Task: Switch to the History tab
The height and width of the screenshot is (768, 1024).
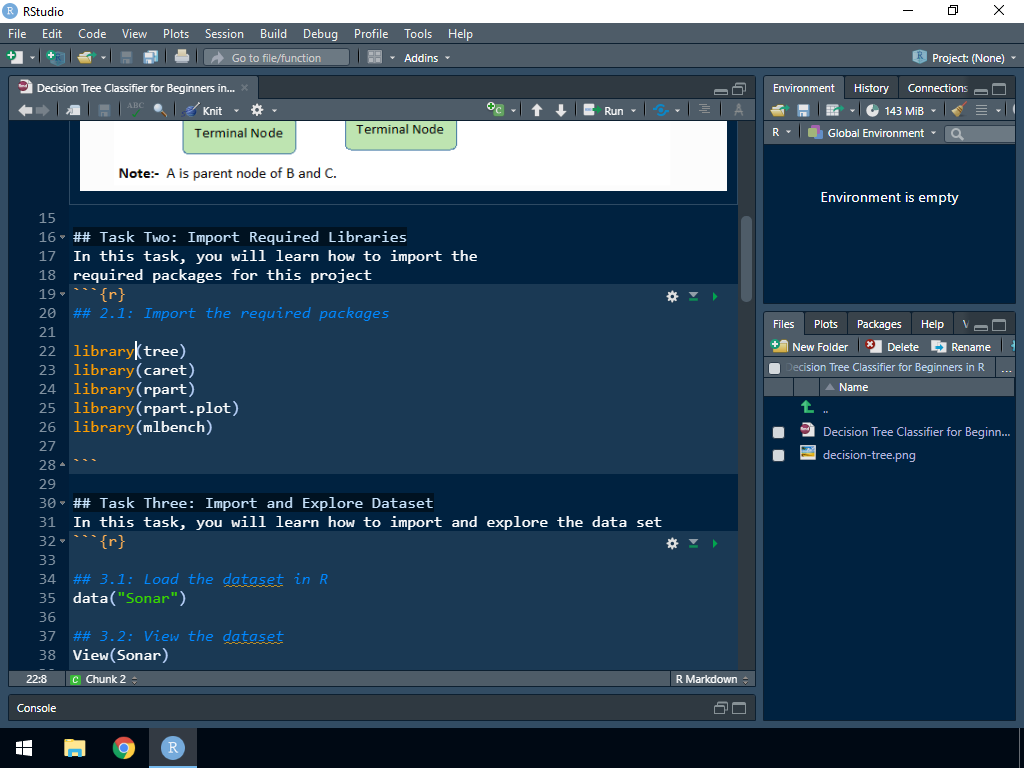Action: click(871, 88)
